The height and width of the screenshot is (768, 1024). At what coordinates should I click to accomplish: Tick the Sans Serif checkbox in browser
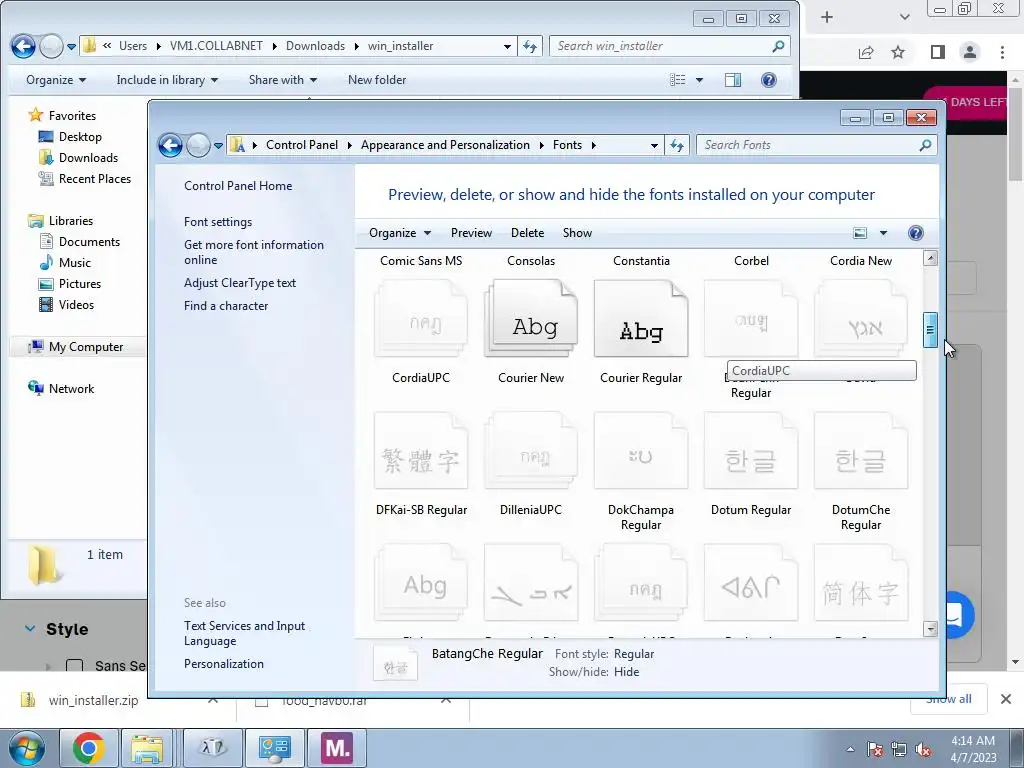[75, 665]
